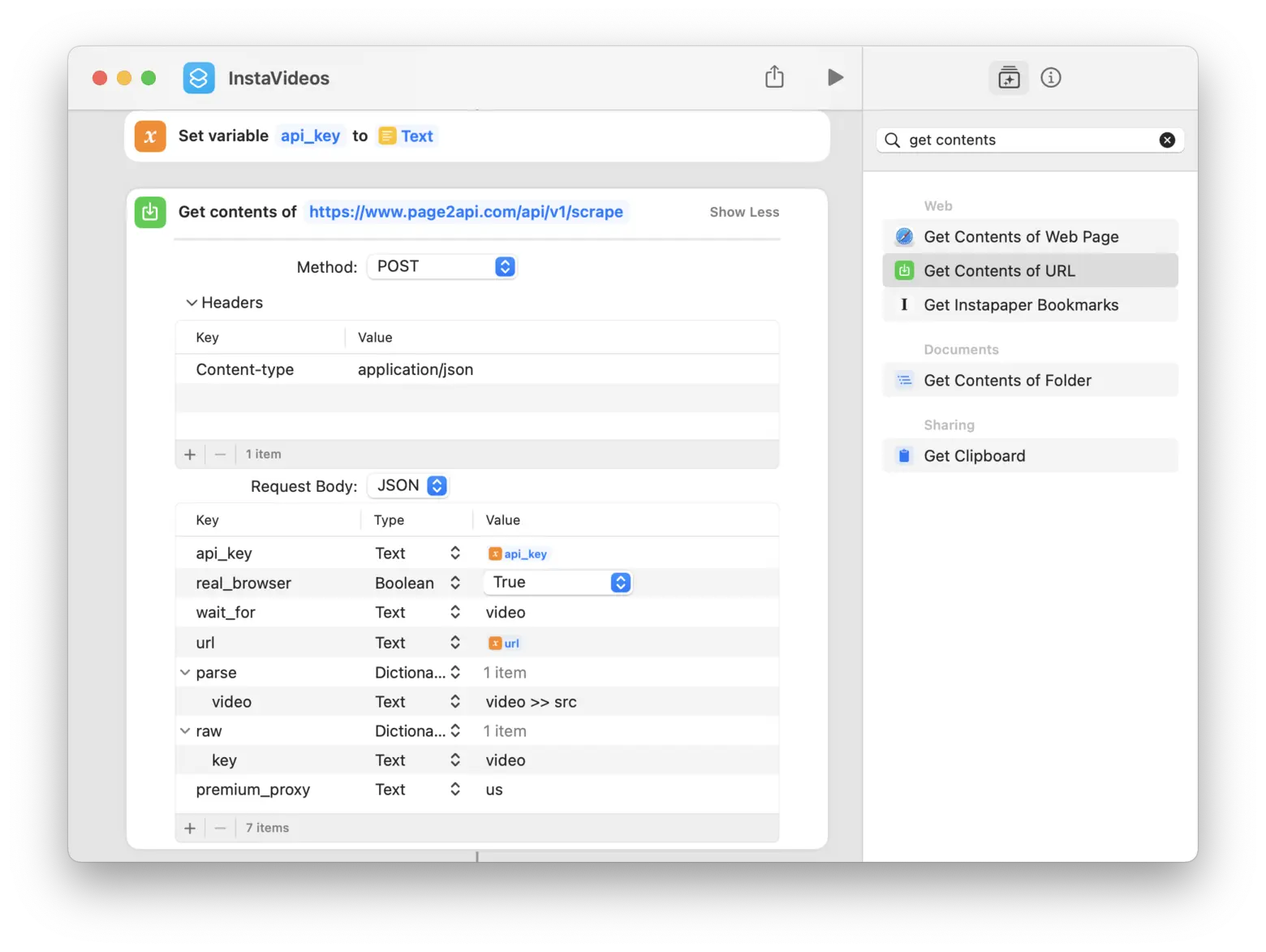Change type stepper for wait_for row

[455, 612]
